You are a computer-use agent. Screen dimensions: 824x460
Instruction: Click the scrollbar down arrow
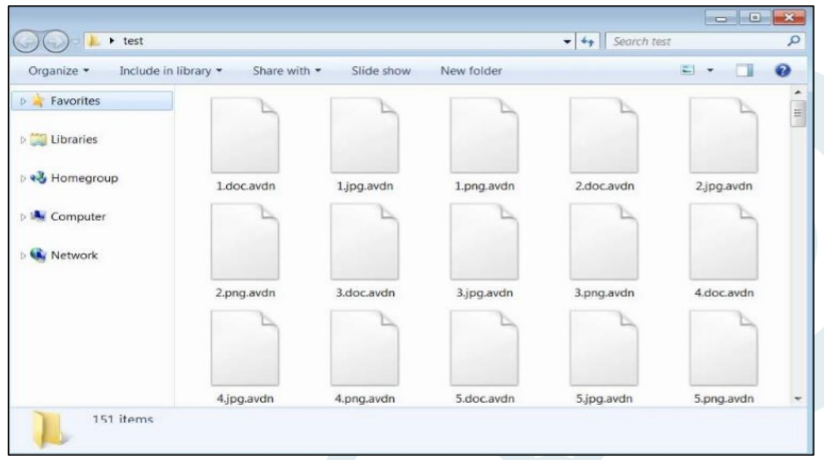click(x=798, y=398)
